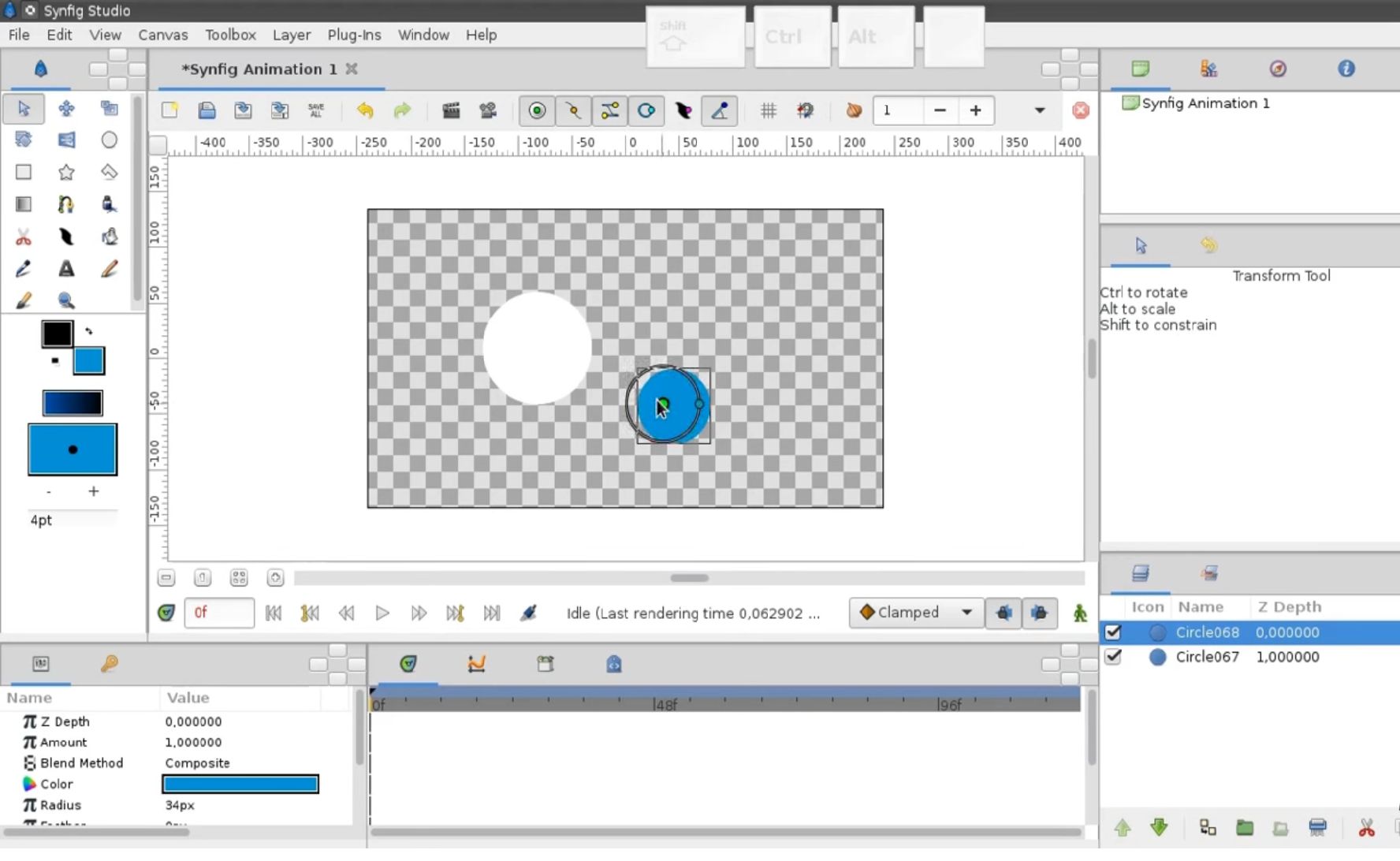The image size is (1400, 861).
Task: Select the Scale tool
Action: pos(109,108)
